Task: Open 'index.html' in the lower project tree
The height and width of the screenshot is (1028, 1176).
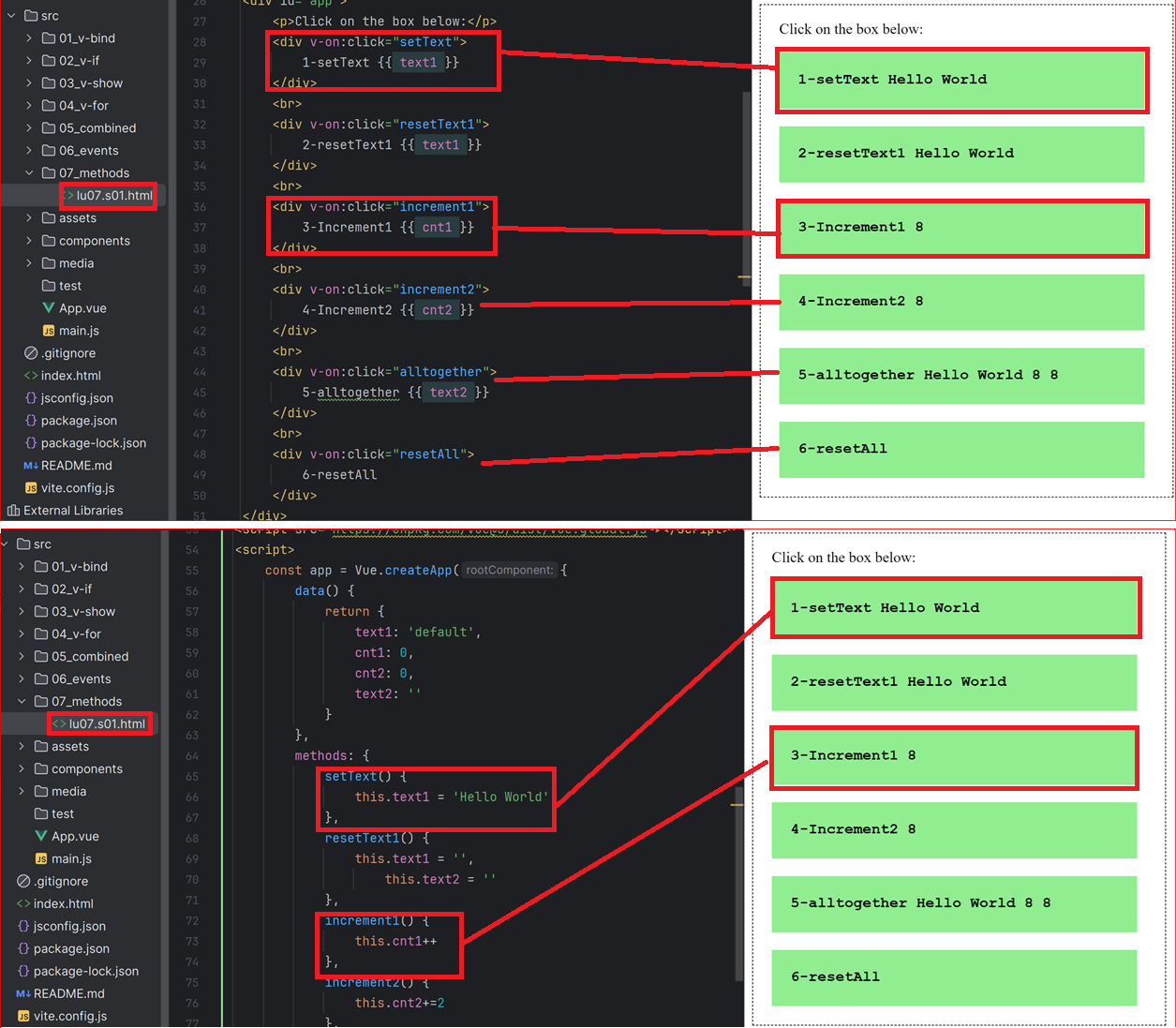Action: click(64, 904)
